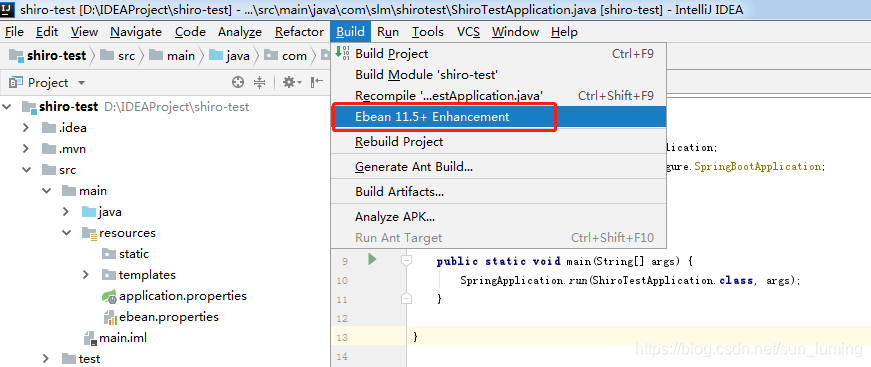Select application.properties in project tree
The image size is (871, 367).
coord(174,296)
